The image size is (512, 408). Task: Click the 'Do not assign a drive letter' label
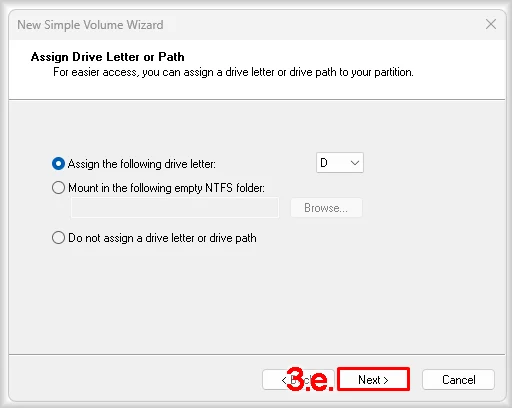pyautogui.click(x=162, y=238)
